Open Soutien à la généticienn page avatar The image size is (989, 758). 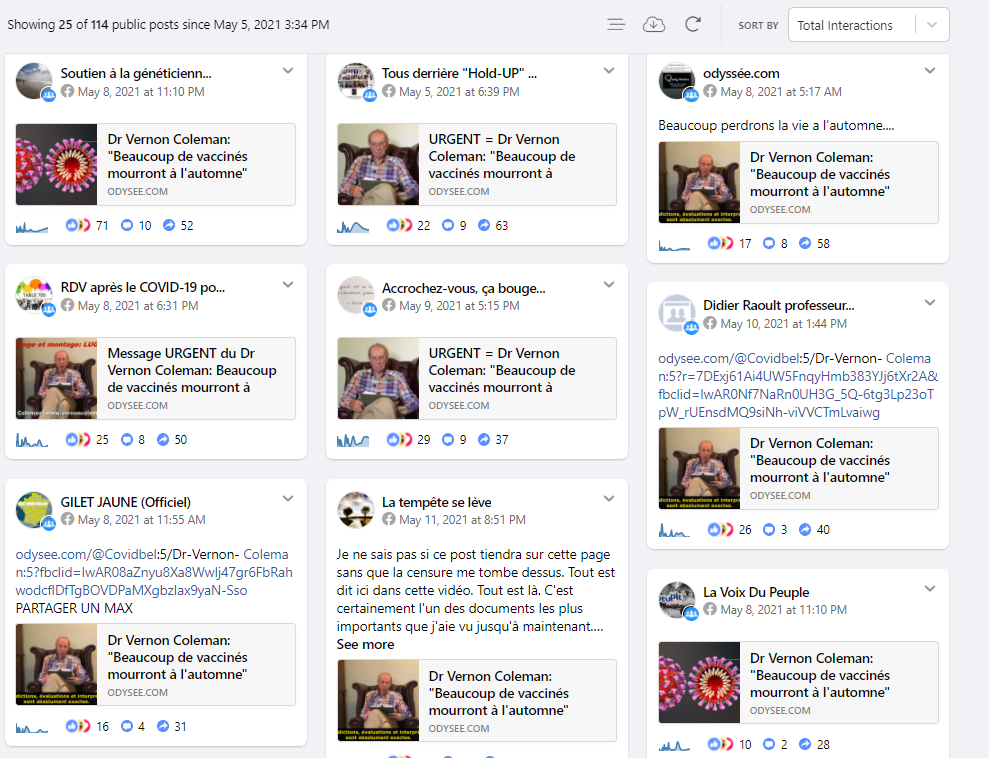pyautogui.click(x=34, y=81)
